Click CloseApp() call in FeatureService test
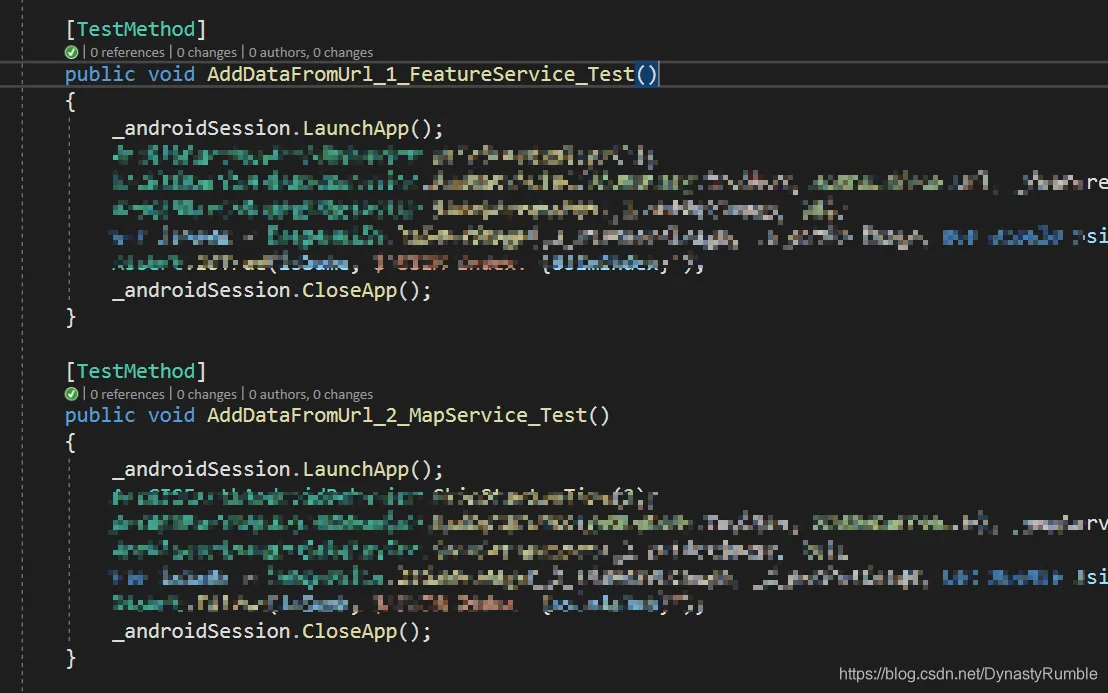Viewport: 1108px width, 693px height. click(x=361, y=290)
